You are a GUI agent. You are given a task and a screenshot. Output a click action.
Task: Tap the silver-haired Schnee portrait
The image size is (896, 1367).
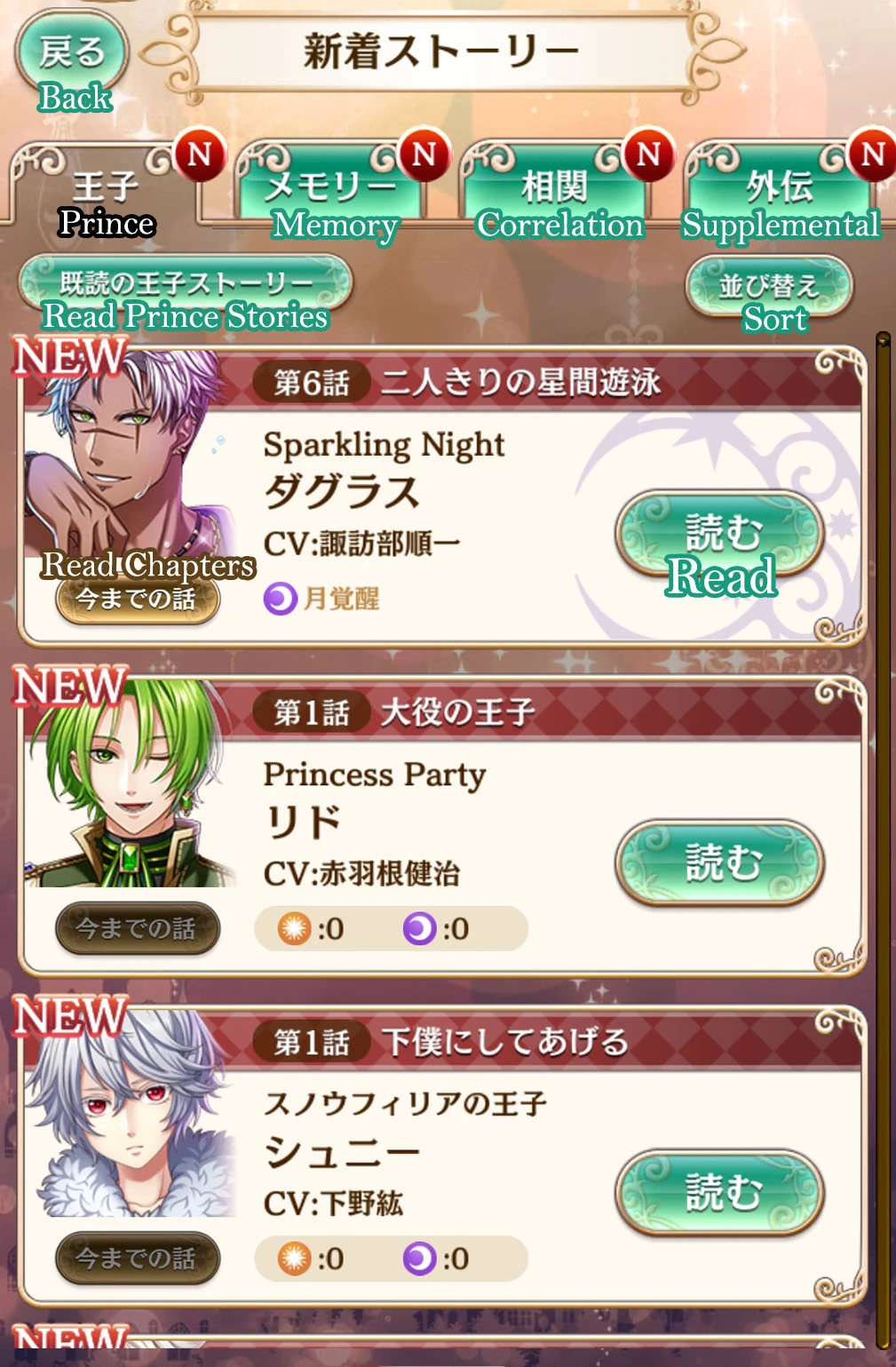click(x=130, y=1114)
